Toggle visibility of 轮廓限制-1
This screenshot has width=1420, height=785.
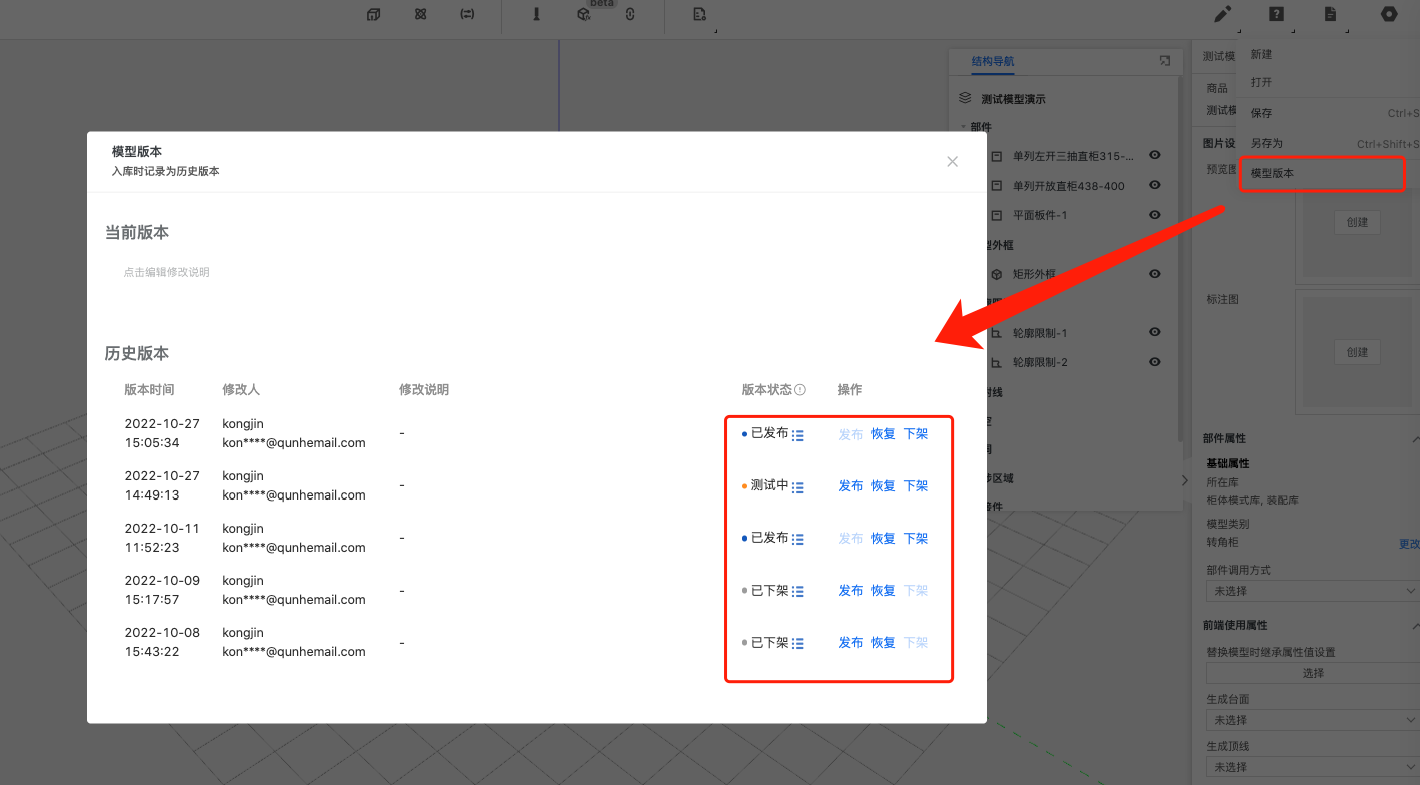click(x=1155, y=332)
